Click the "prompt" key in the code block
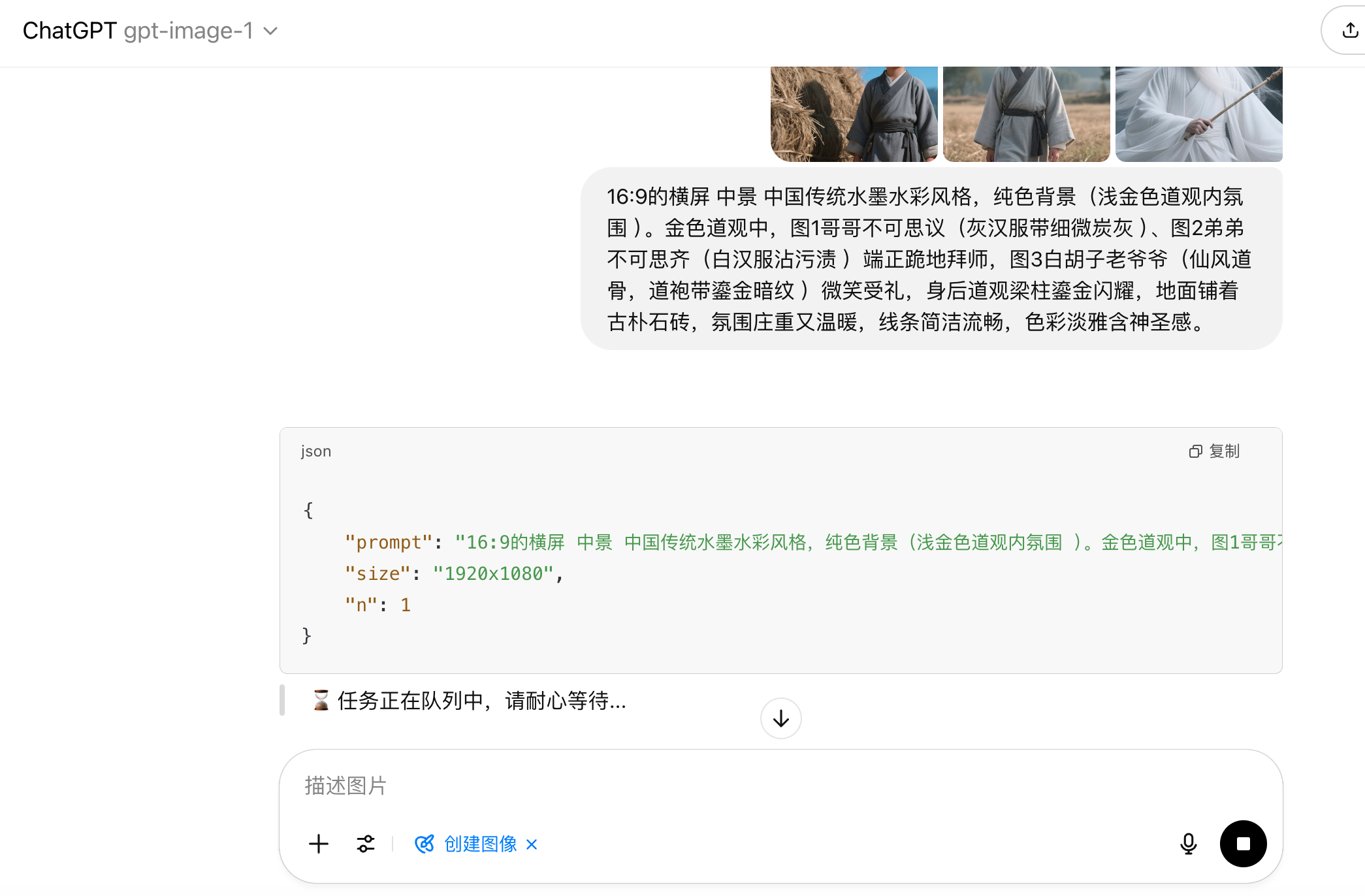This screenshot has width=1365, height=896. pos(388,542)
